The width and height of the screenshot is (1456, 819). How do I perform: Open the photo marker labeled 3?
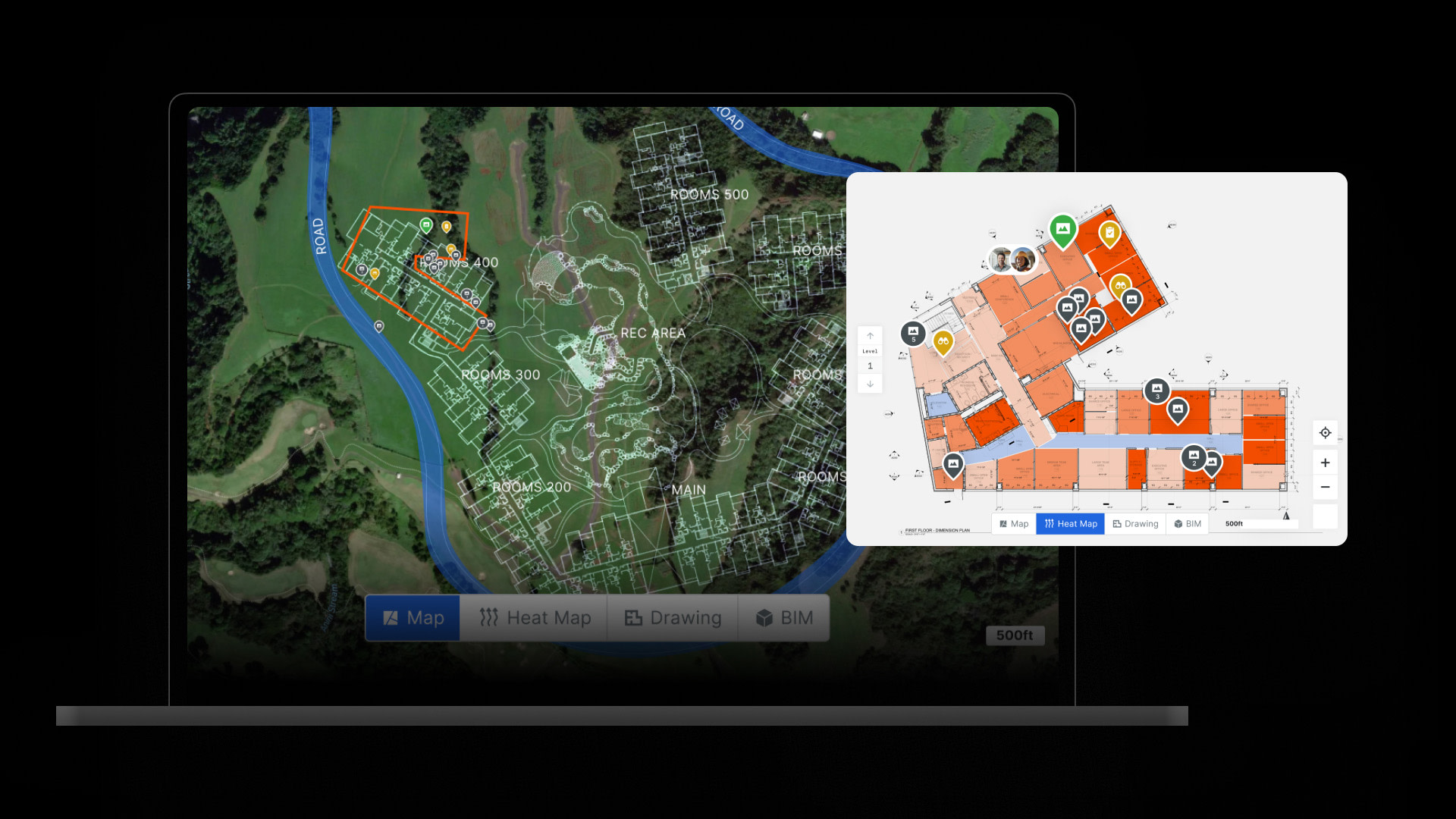[x=1156, y=389]
